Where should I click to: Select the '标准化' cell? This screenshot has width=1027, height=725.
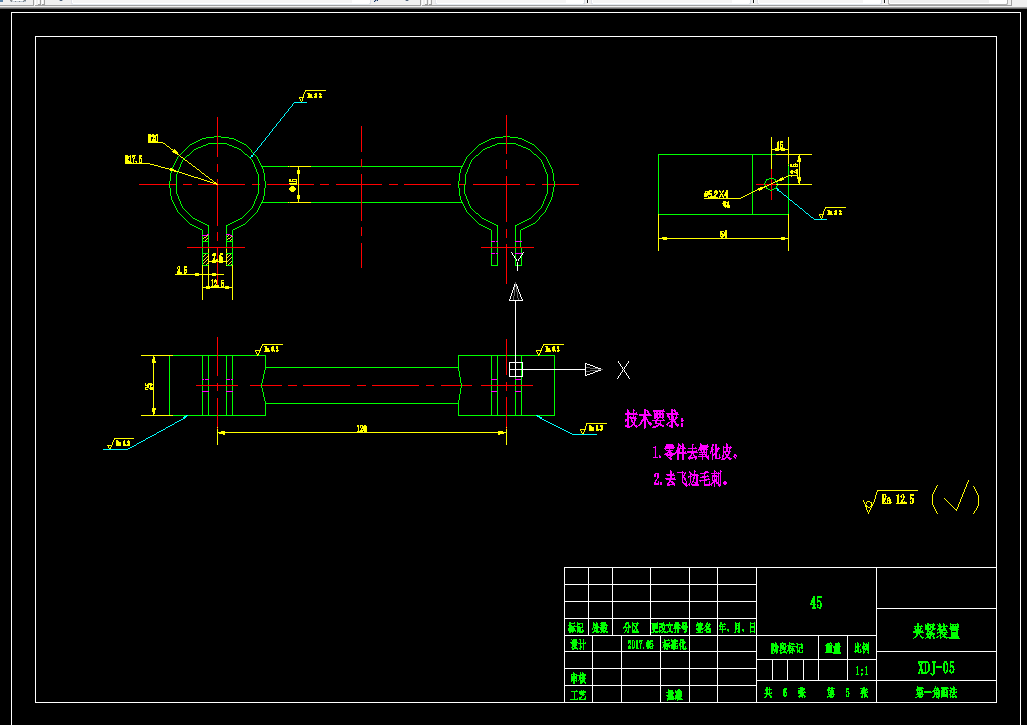point(675,644)
